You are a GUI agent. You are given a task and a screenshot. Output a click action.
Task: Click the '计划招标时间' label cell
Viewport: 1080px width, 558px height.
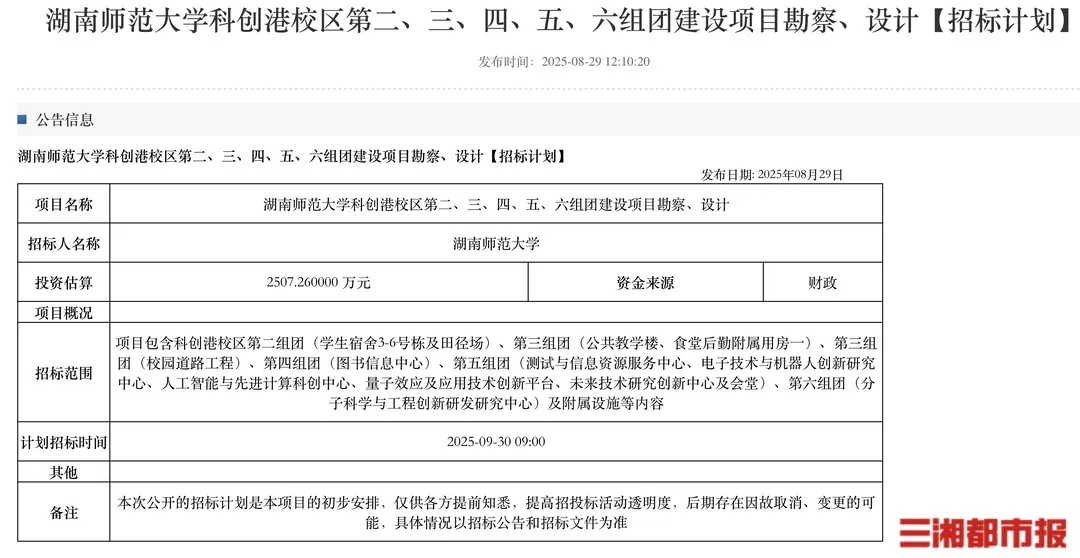[x=63, y=442]
